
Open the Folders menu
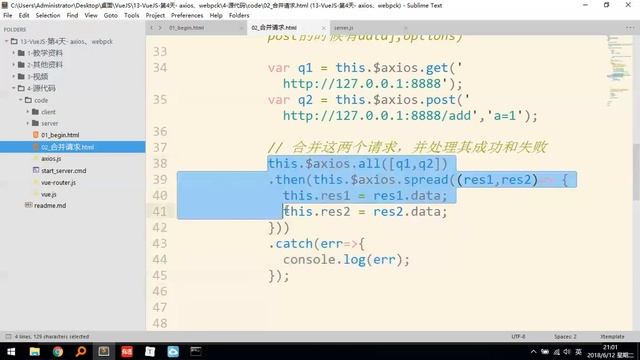pos(239,15)
